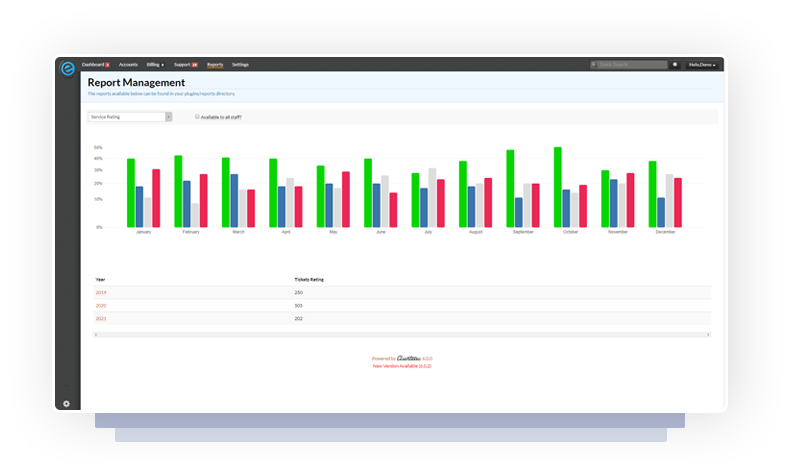Click the round status icon beside search
Image resolution: width=793 pixels, height=476 pixels.
click(675, 65)
